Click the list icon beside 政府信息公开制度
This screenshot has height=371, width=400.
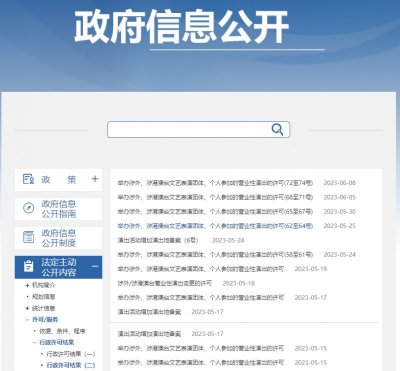tap(28, 237)
